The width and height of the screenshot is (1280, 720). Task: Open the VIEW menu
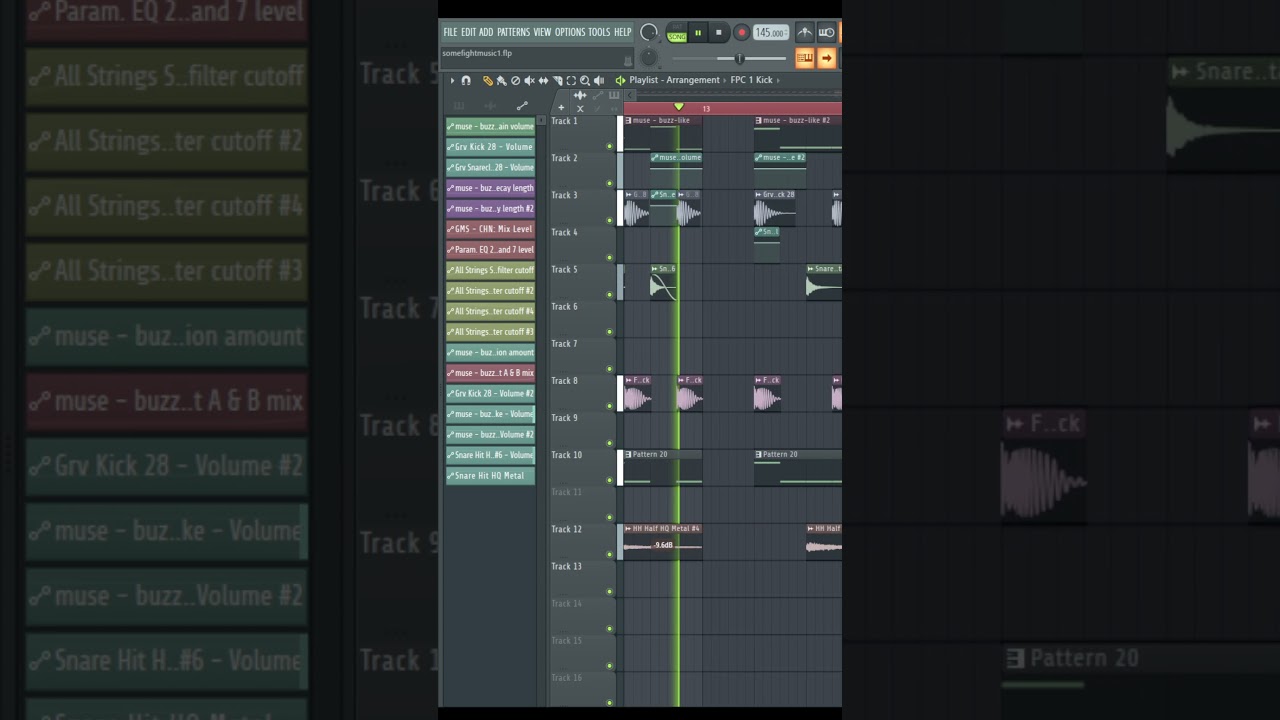point(542,32)
